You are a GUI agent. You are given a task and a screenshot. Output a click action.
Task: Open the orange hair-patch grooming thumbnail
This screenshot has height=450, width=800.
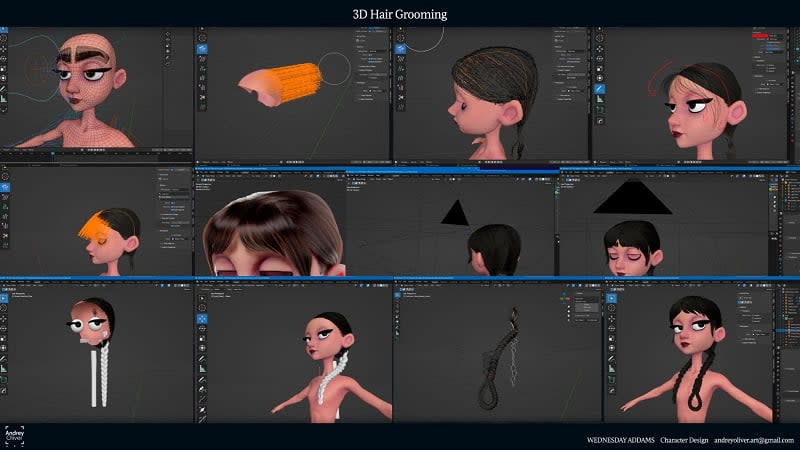(293, 94)
